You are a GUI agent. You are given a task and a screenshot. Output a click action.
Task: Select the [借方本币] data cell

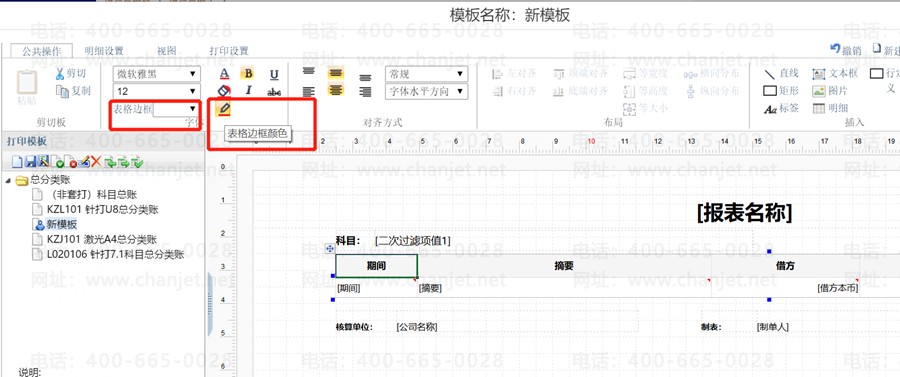click(x=837, y=288)
